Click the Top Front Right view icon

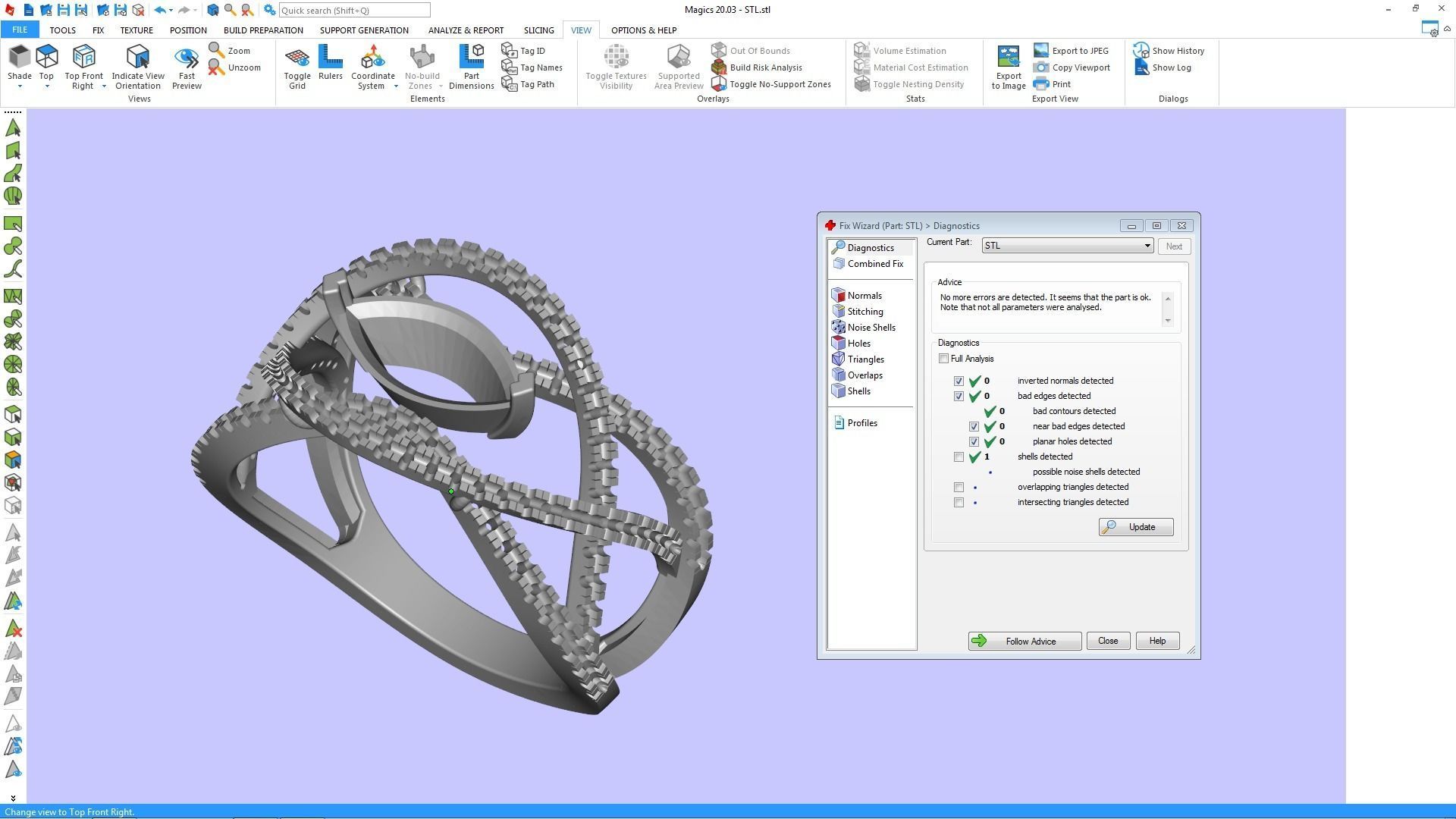click(83, 57)
